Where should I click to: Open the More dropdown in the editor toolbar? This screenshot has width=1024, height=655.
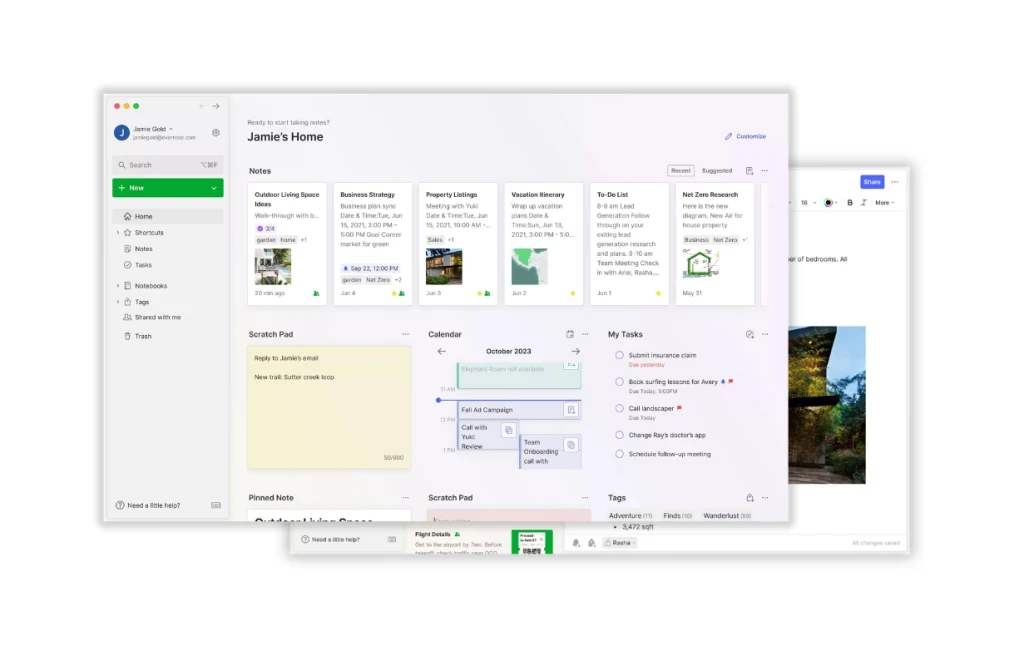coord(883,203)
